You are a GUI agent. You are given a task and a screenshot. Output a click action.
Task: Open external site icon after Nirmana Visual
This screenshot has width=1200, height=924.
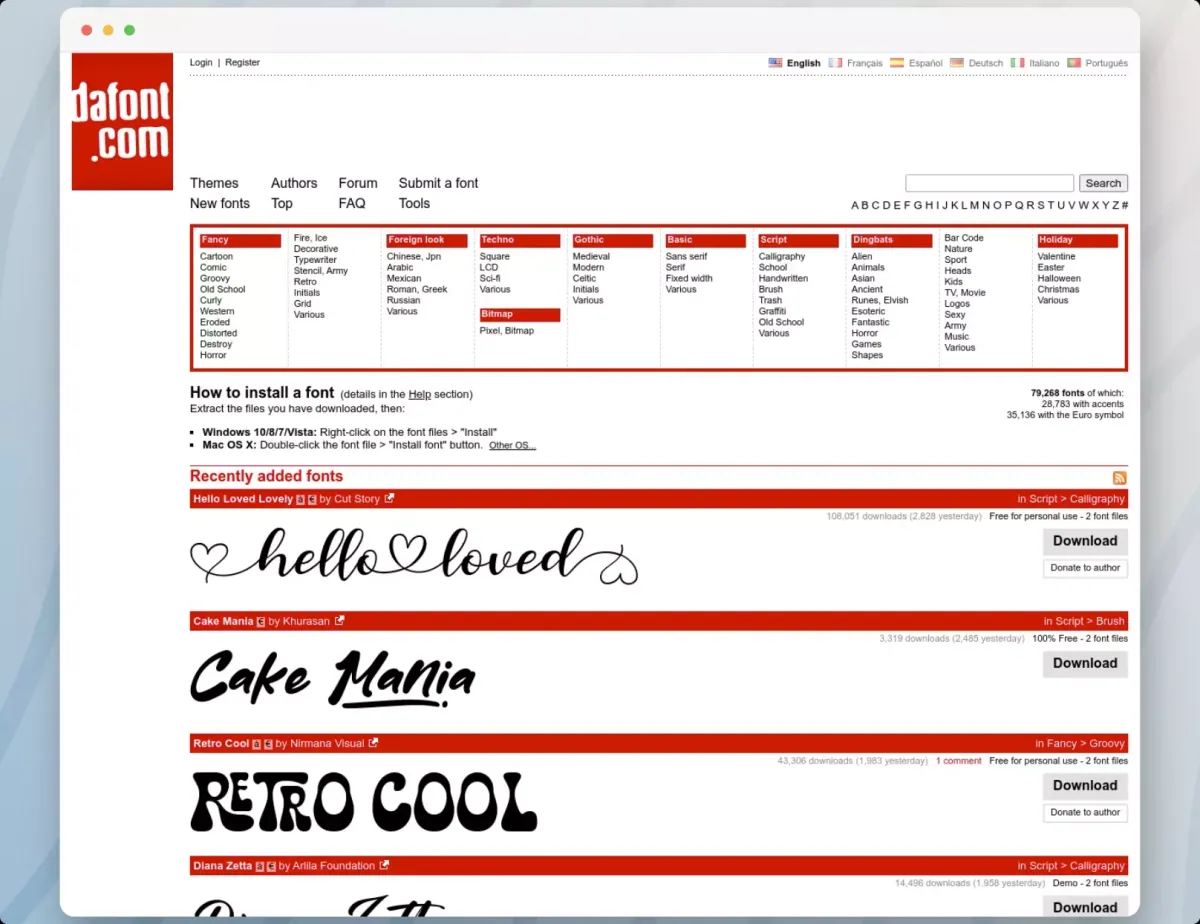tap(373, 743)
